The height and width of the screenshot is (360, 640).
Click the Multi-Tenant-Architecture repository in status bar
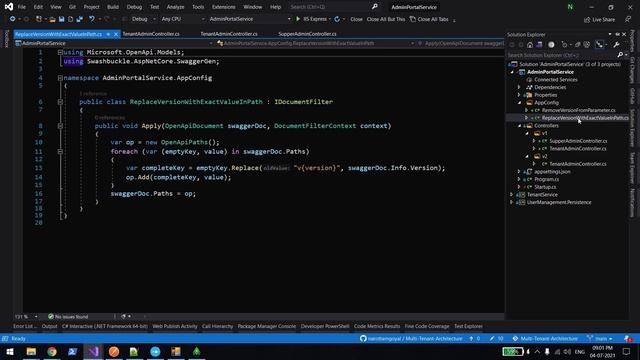[x=545, y=339]
